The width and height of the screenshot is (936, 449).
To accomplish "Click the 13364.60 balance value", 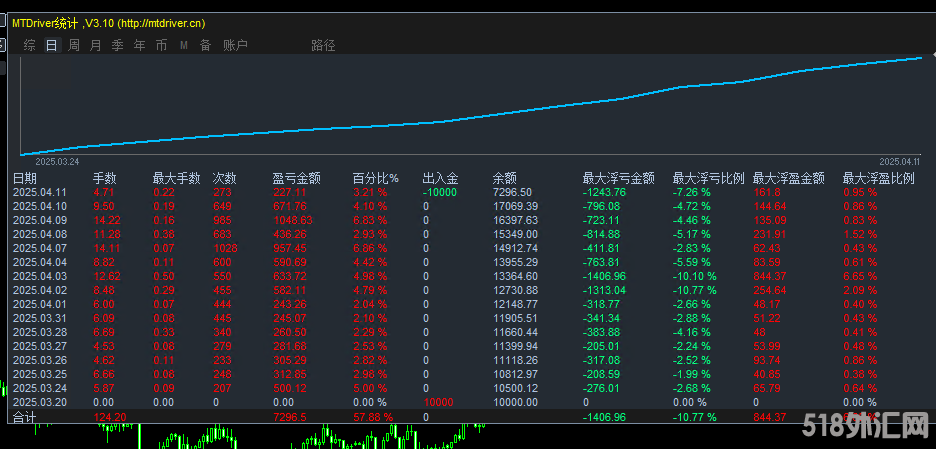I will tap(515, 276).
